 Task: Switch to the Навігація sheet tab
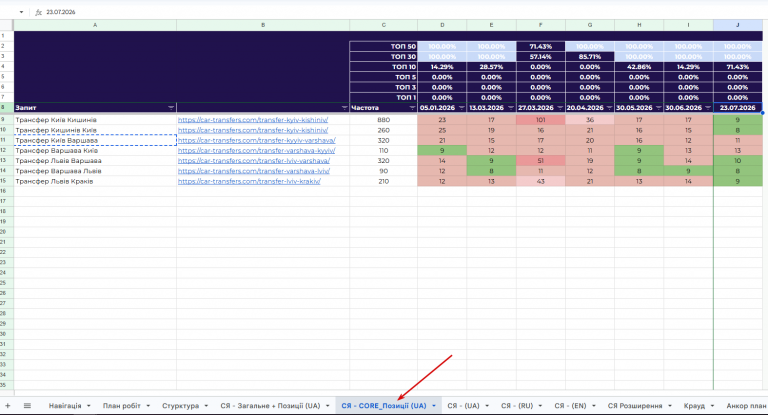[x=65, y=406]
